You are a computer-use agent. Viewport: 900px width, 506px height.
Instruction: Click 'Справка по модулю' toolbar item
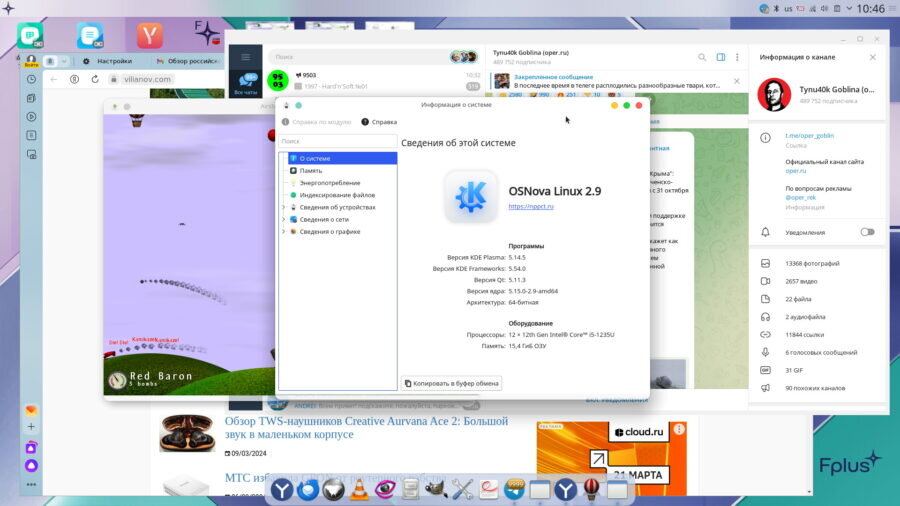pos(316,122)
